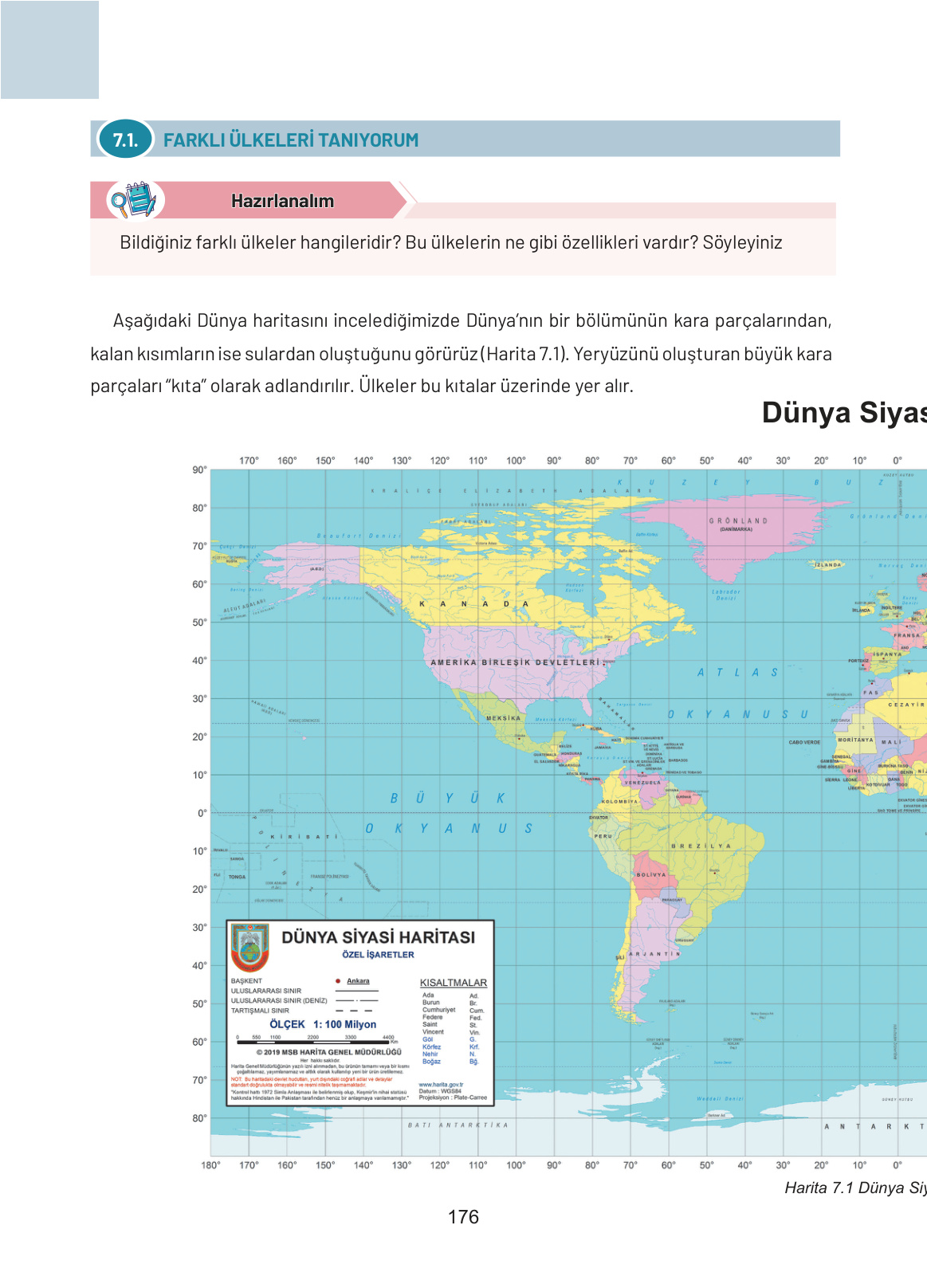Viewport: 927px width, 1288px height.
Task: Click the BREZİLYA country label
Action: [701, 846]
